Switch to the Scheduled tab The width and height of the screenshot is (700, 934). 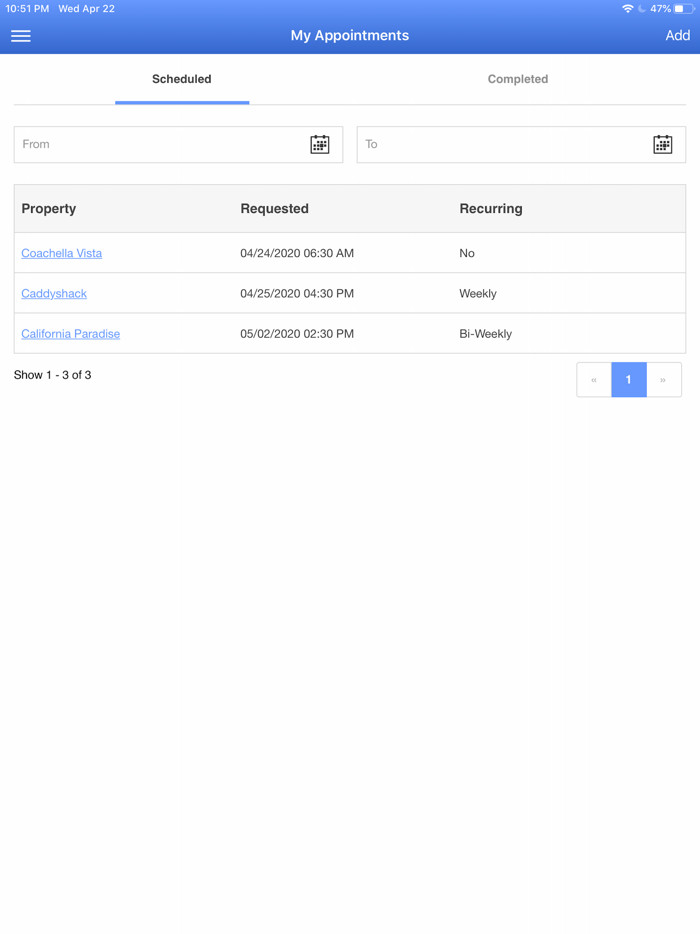tap(182, 79)
